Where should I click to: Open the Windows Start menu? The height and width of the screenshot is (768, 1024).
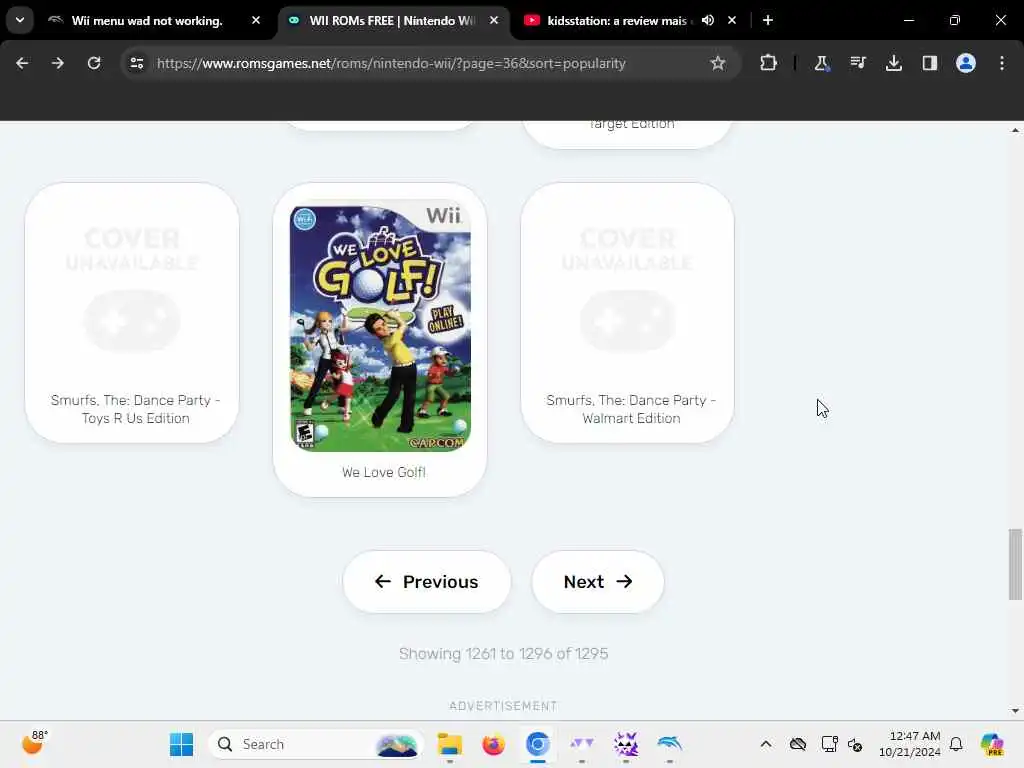pos(181,744)
